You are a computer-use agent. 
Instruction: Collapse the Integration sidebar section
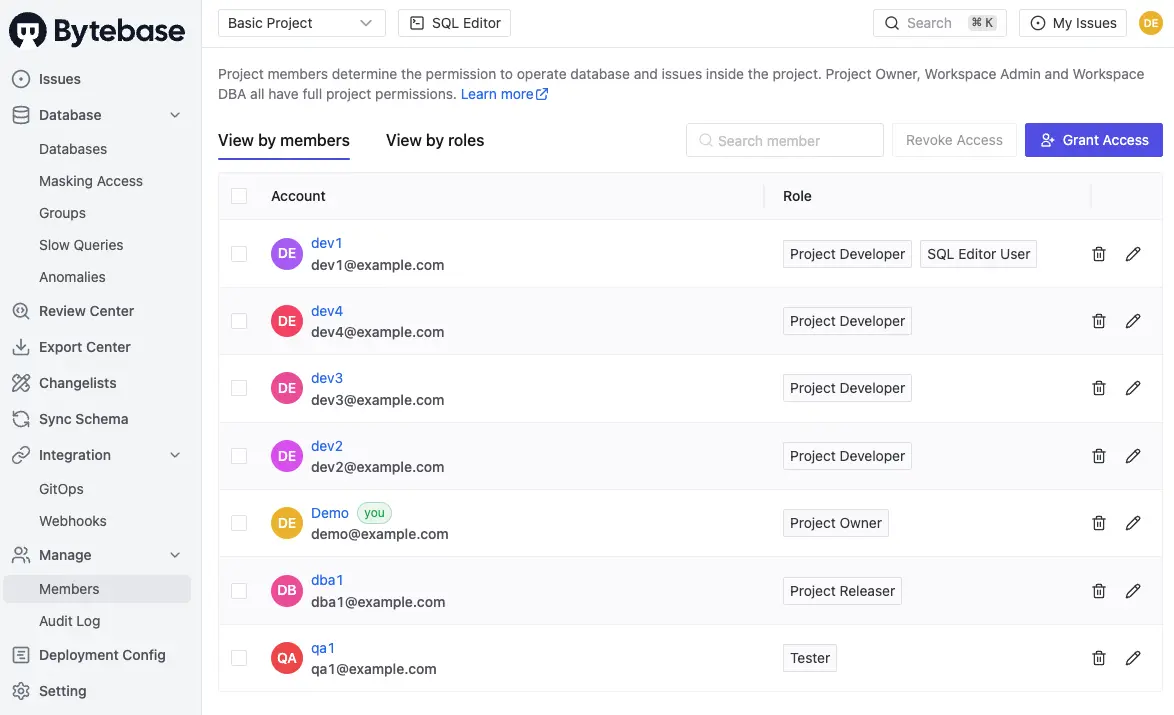[175, 455]
